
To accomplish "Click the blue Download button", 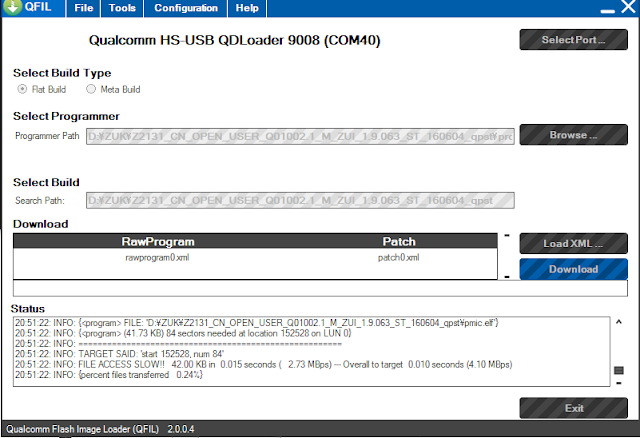I will coord(573,269).
